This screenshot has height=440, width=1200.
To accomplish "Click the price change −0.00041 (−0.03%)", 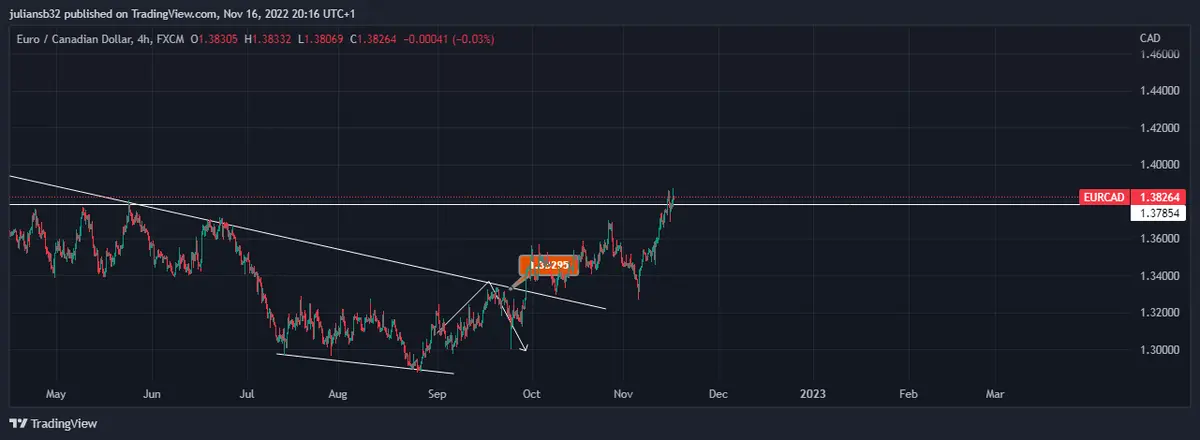I will pyautogui.click(x=450, y=39).
